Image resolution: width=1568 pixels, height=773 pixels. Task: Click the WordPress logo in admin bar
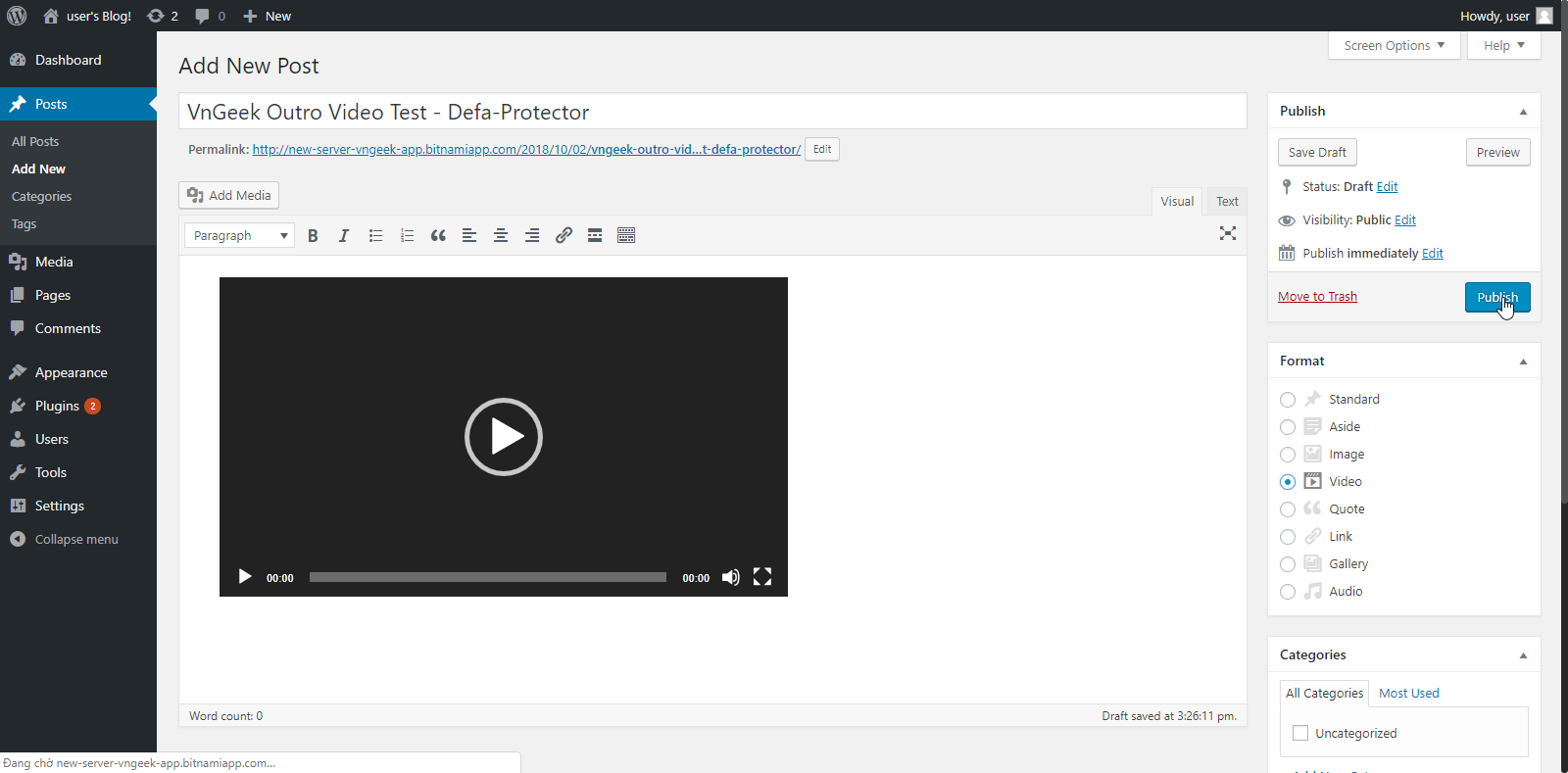pos(17,16)
